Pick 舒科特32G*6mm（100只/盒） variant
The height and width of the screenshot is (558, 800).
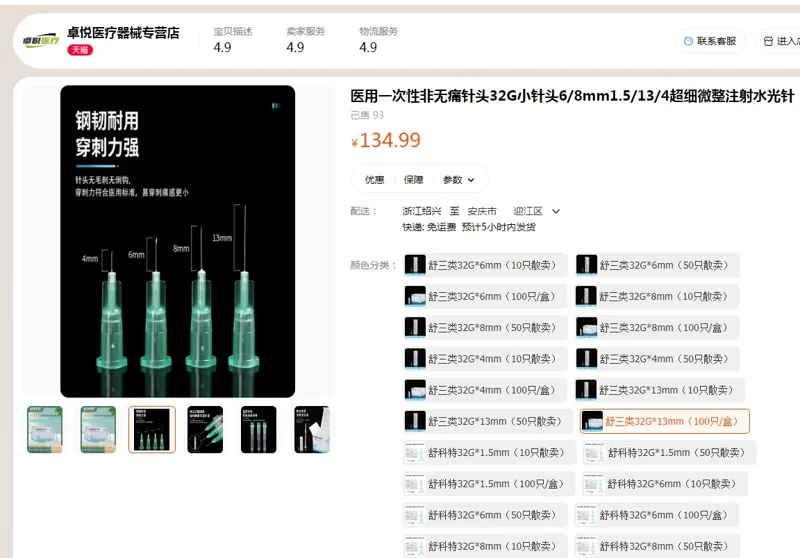[657, 515]
